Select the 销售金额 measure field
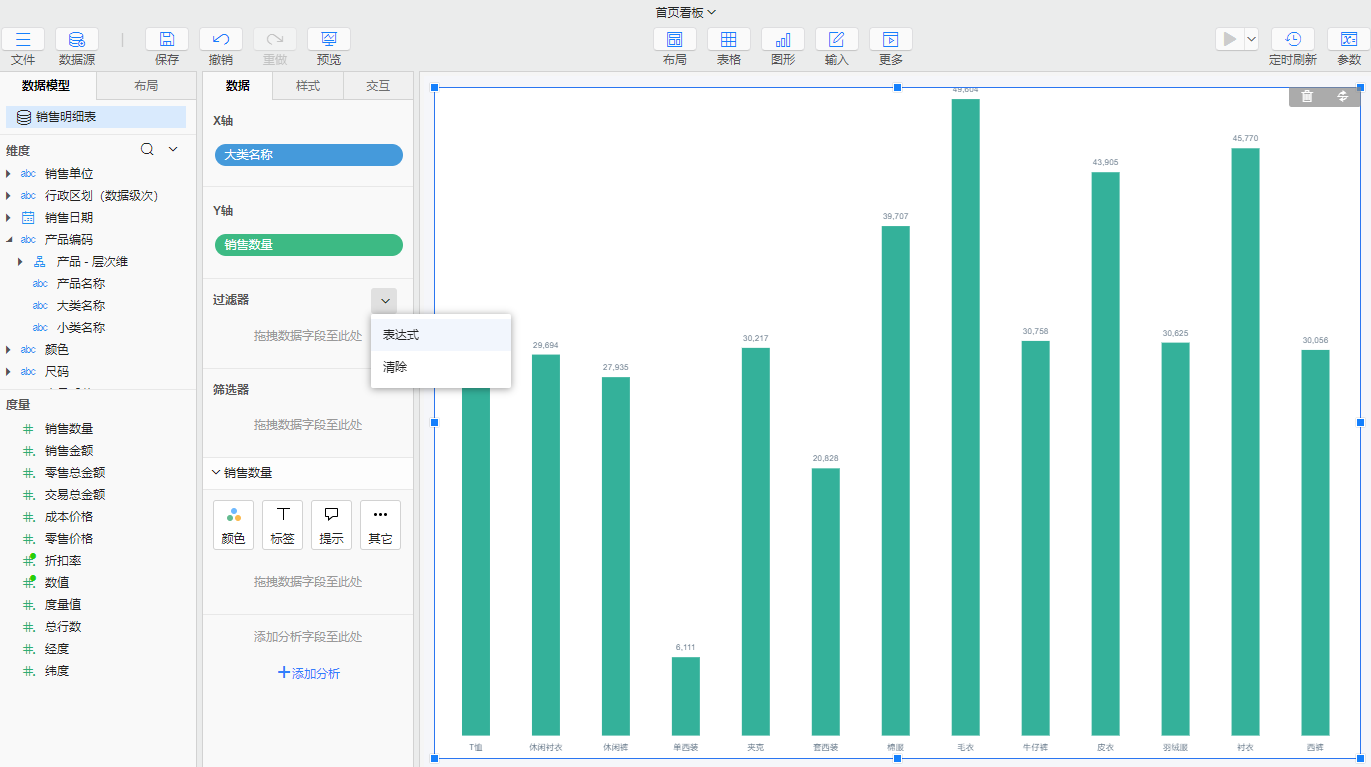The width and height of the screenshot is (1371, 767). pyautogui.click(x=68, y=451)
